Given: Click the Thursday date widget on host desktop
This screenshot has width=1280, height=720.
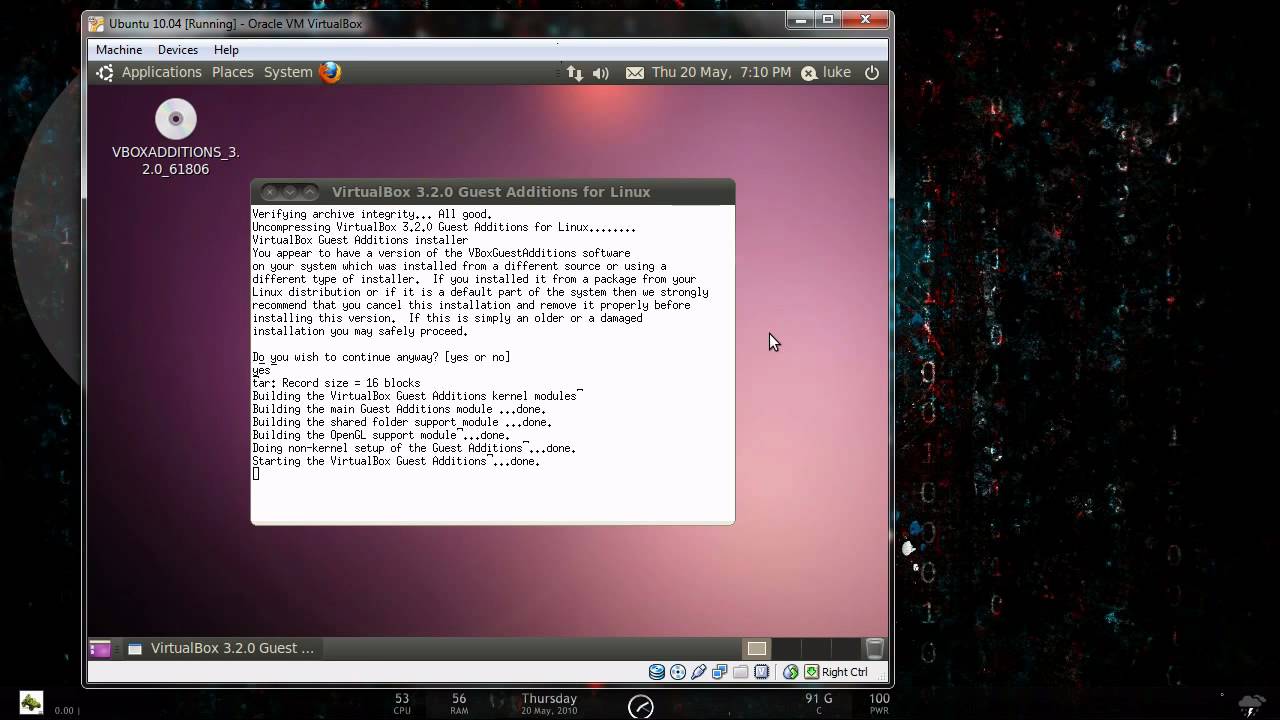Looking at the screenshot, I should coord(549,704).
